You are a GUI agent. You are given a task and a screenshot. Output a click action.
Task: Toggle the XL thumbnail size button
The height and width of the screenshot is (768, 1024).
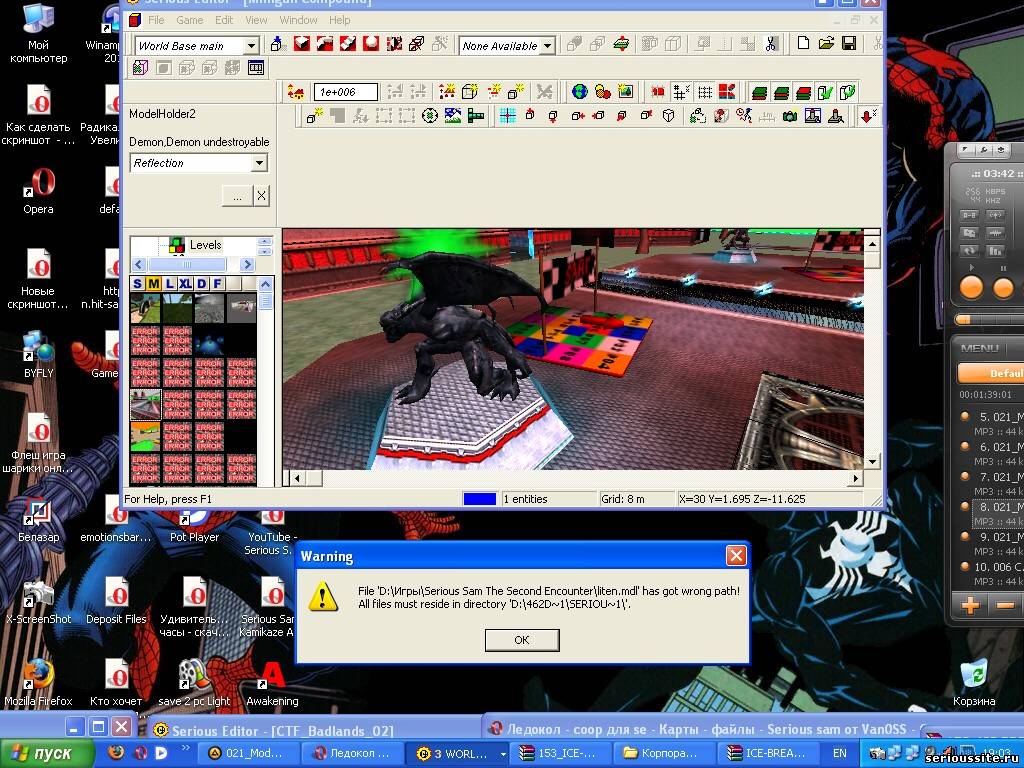point(185,283)
